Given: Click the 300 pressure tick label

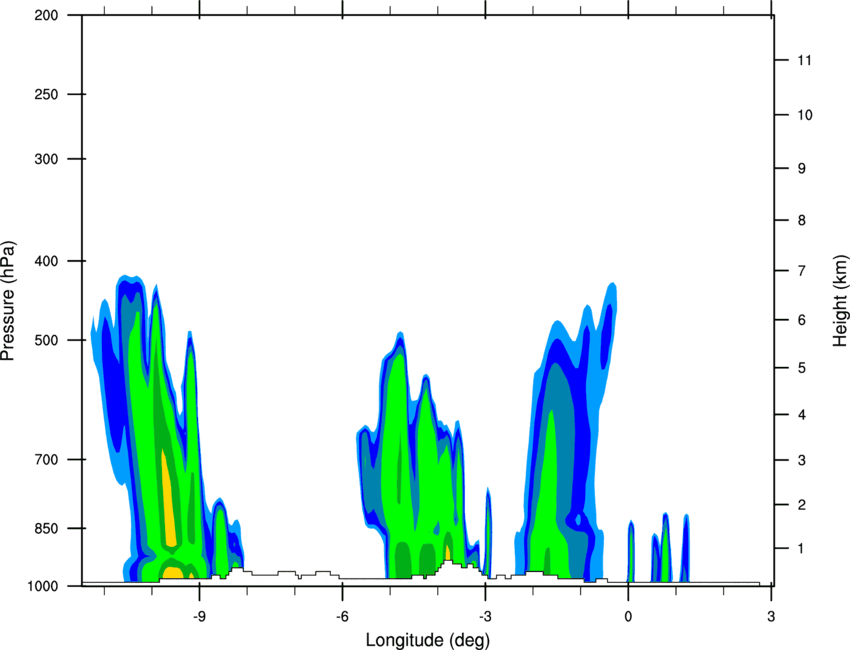Looking at the screenshot, I should (46, 159).
